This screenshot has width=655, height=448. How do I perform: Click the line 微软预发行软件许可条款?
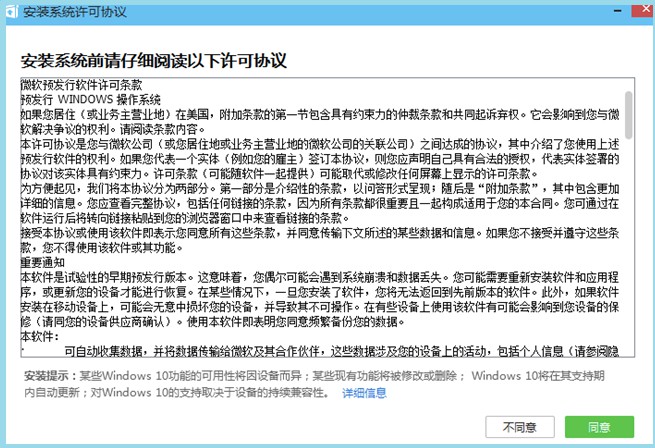coord(81,85)
